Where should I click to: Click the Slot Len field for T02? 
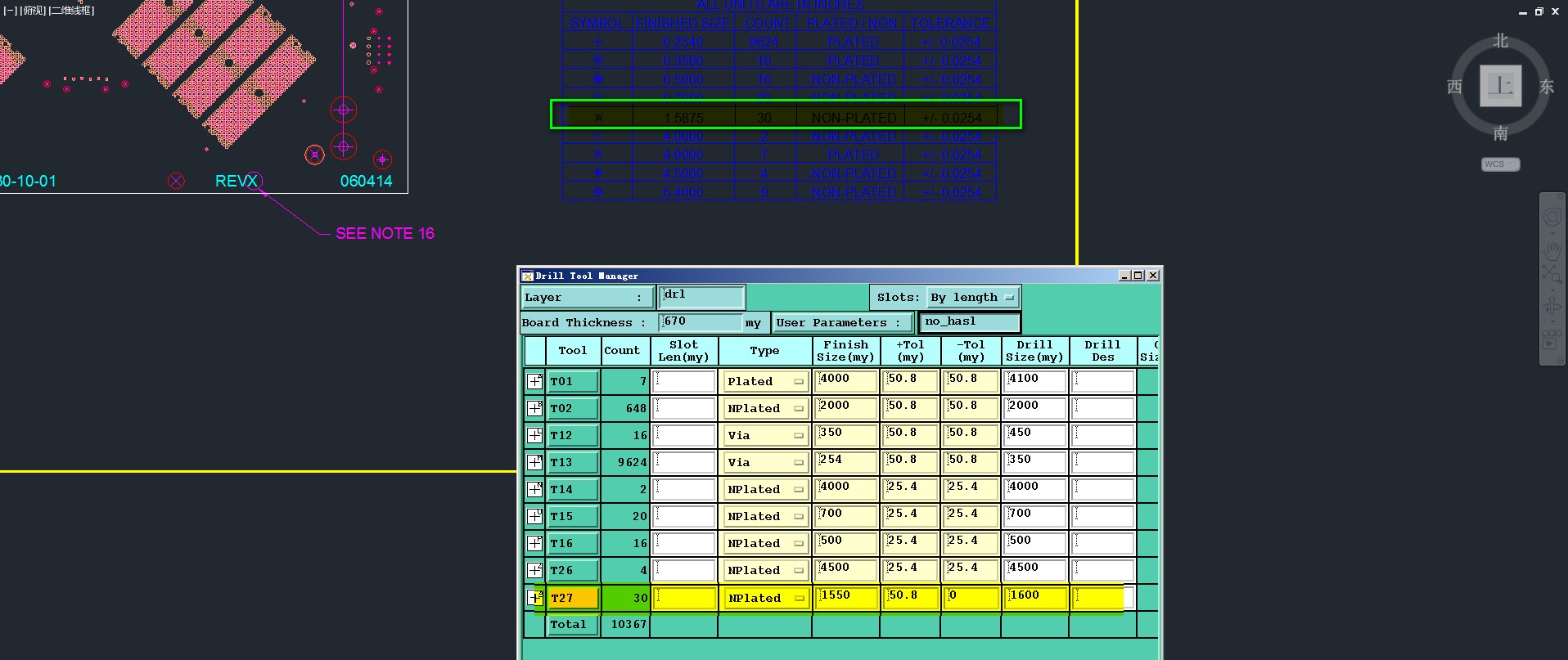(x=684, y=408)
